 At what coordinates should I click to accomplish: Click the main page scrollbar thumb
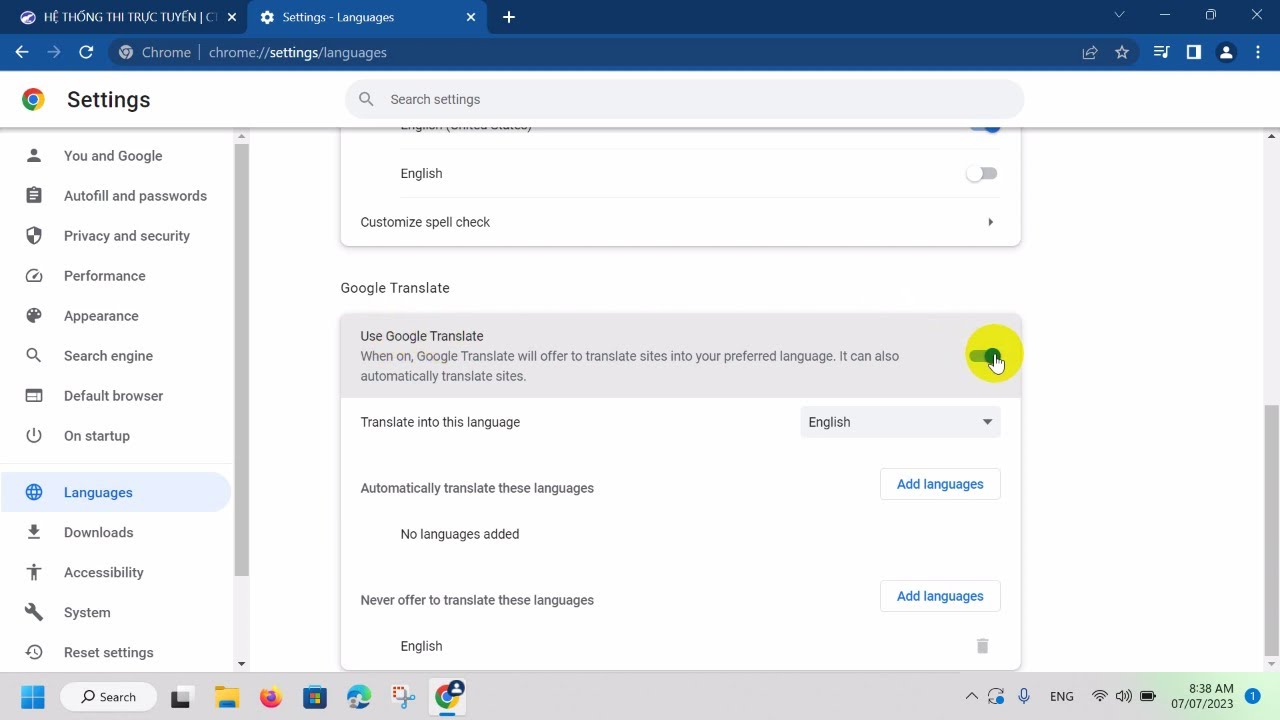pyautogui.click(x=1272, y=530)
